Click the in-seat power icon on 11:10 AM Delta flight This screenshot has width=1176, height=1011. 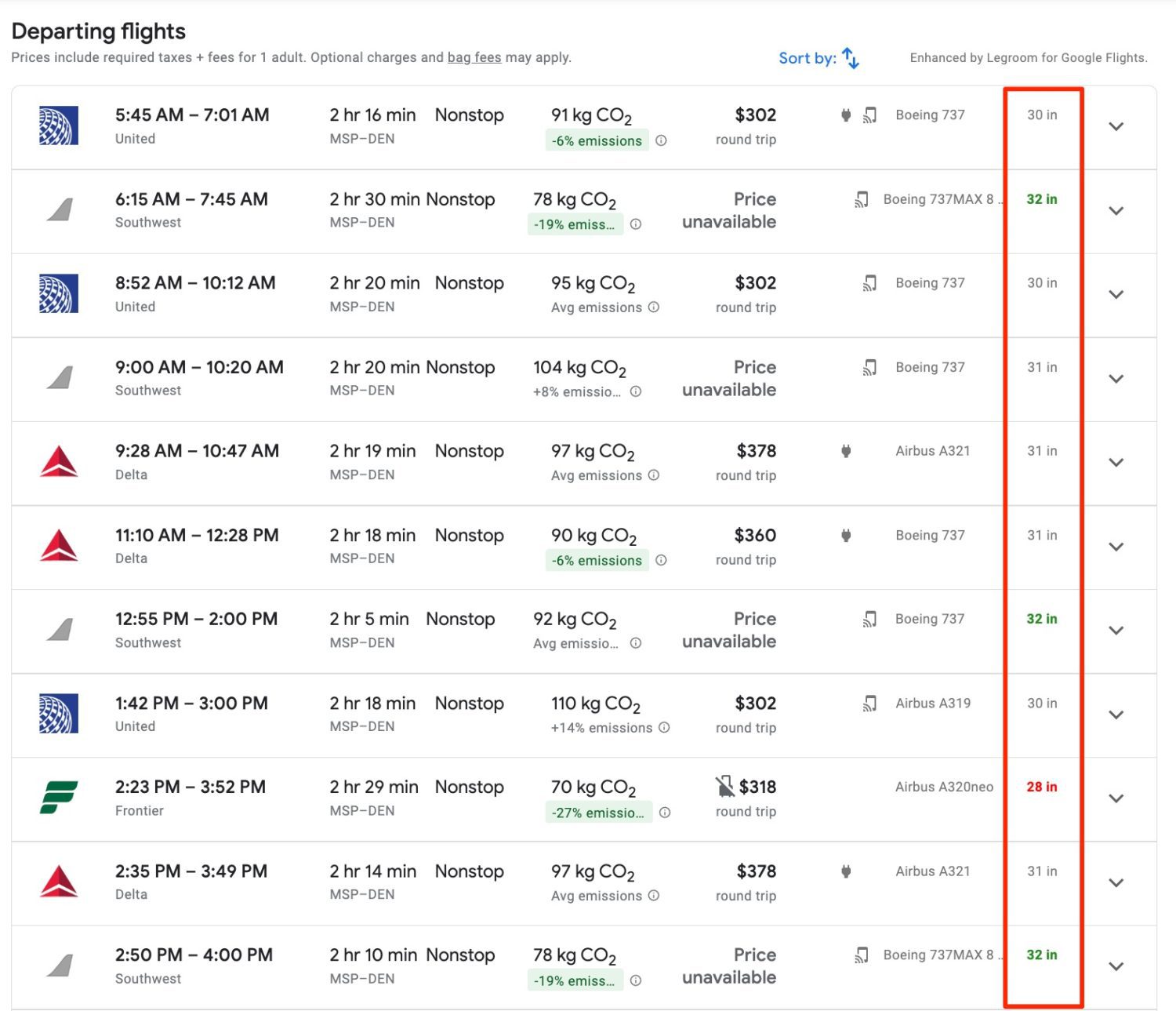click(845, 535)
